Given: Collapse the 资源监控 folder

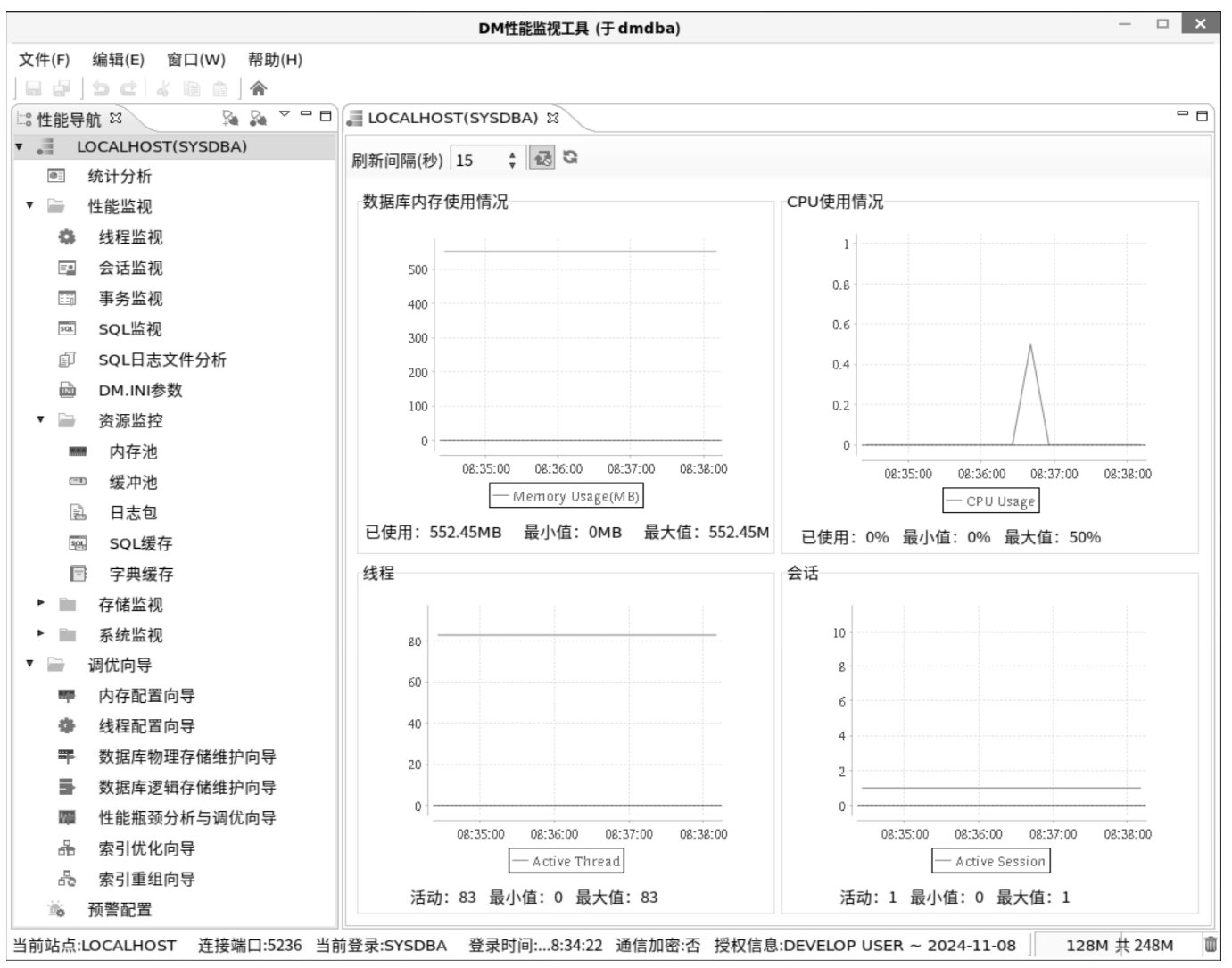Looking at the screenshot, I should [x=40, y=419].
